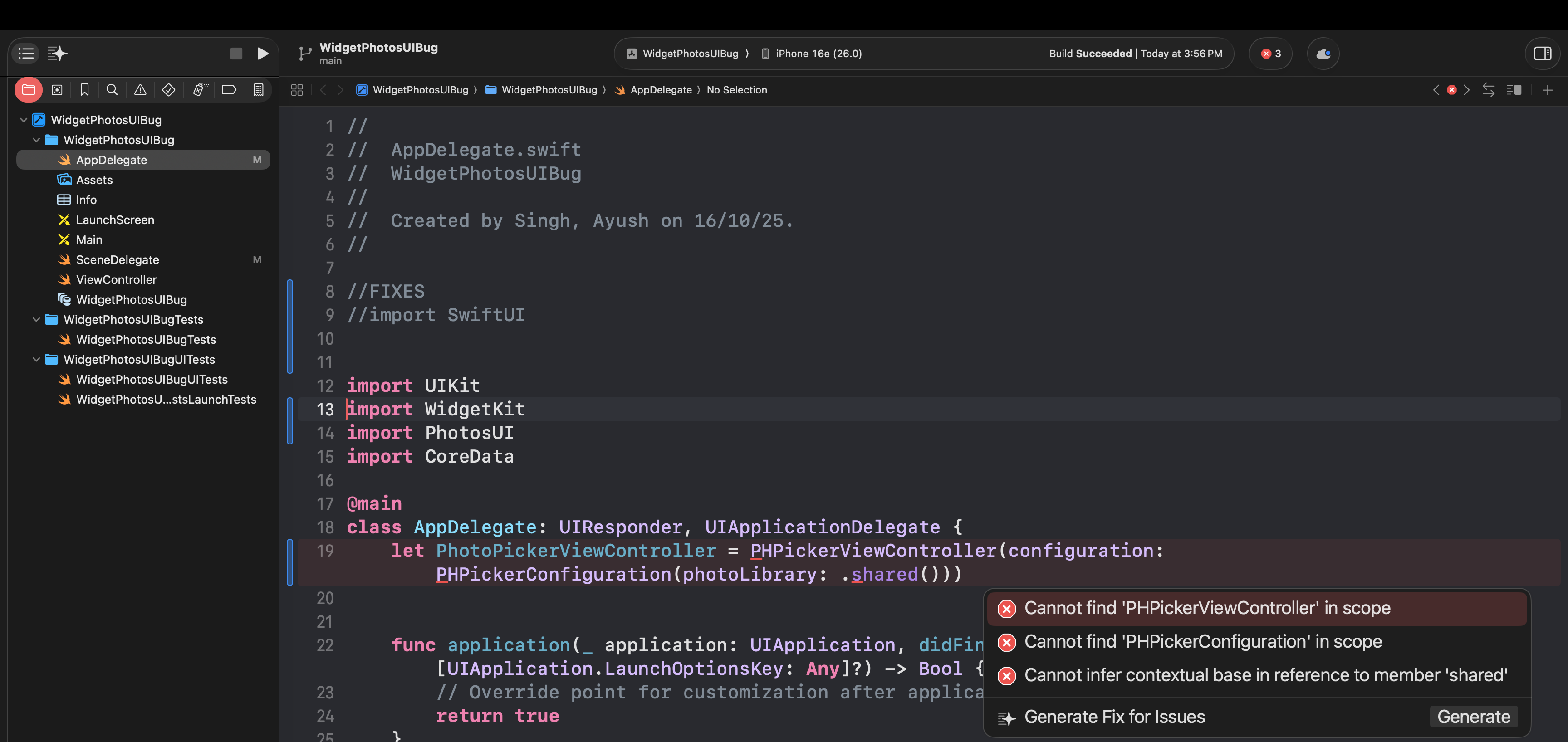Toggle the right inspector panel
This screenshot has height=742, width=1568.
1543,54
